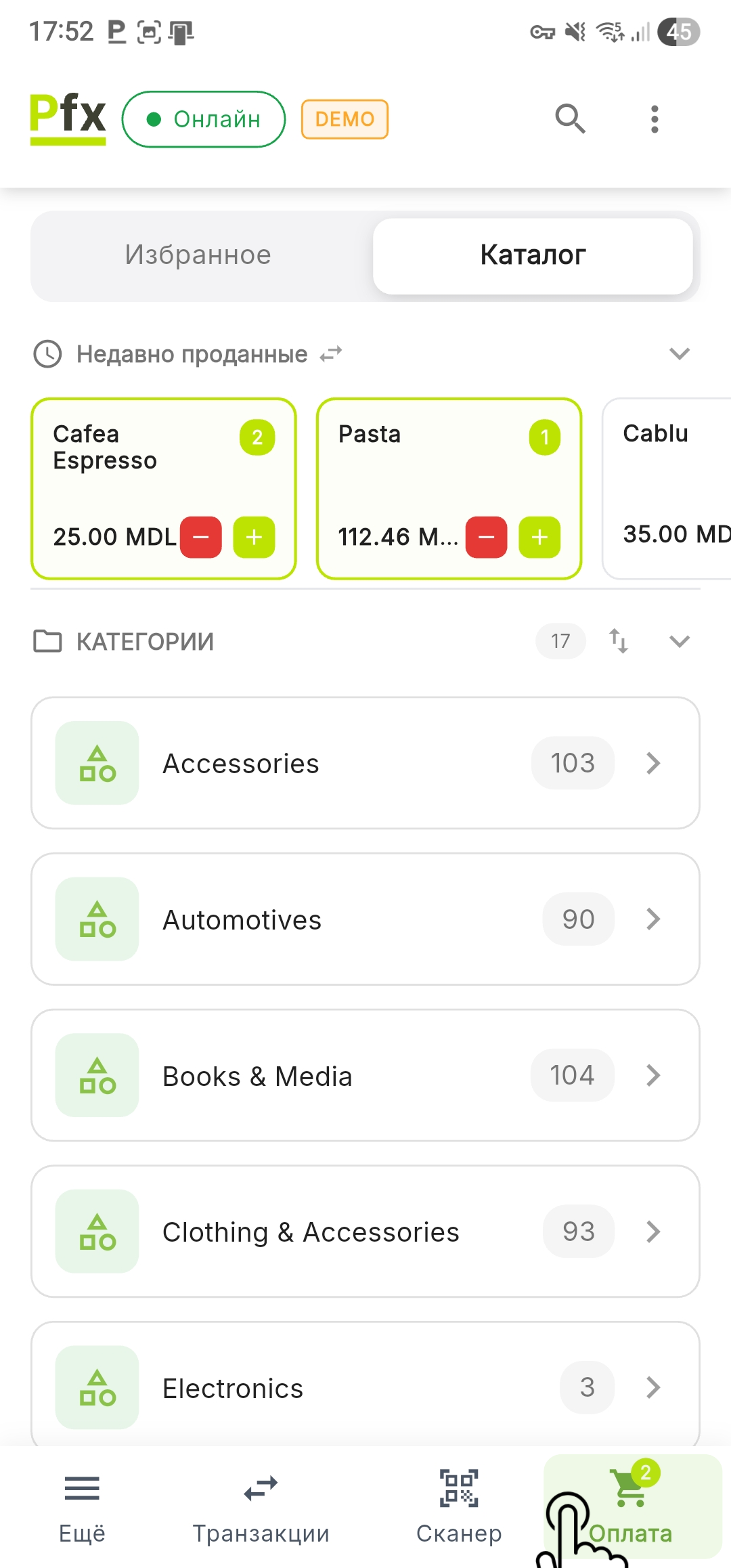Open the QR scanner (Сканер)
This screenshot has width=731, height=1568.
[x=459, y=1506]
